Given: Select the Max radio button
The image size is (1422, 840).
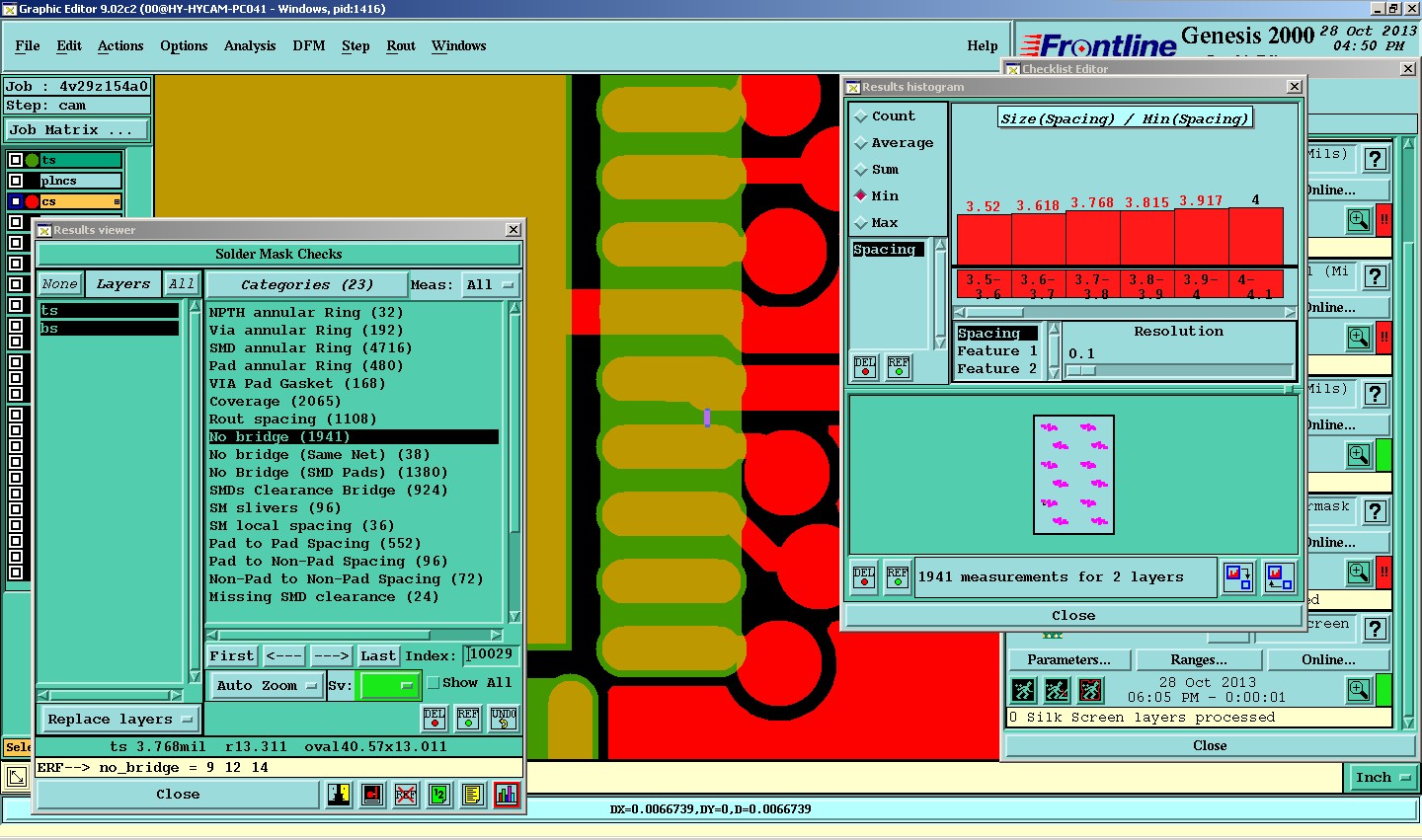Looking at the screenshot, I should (861, 223).
